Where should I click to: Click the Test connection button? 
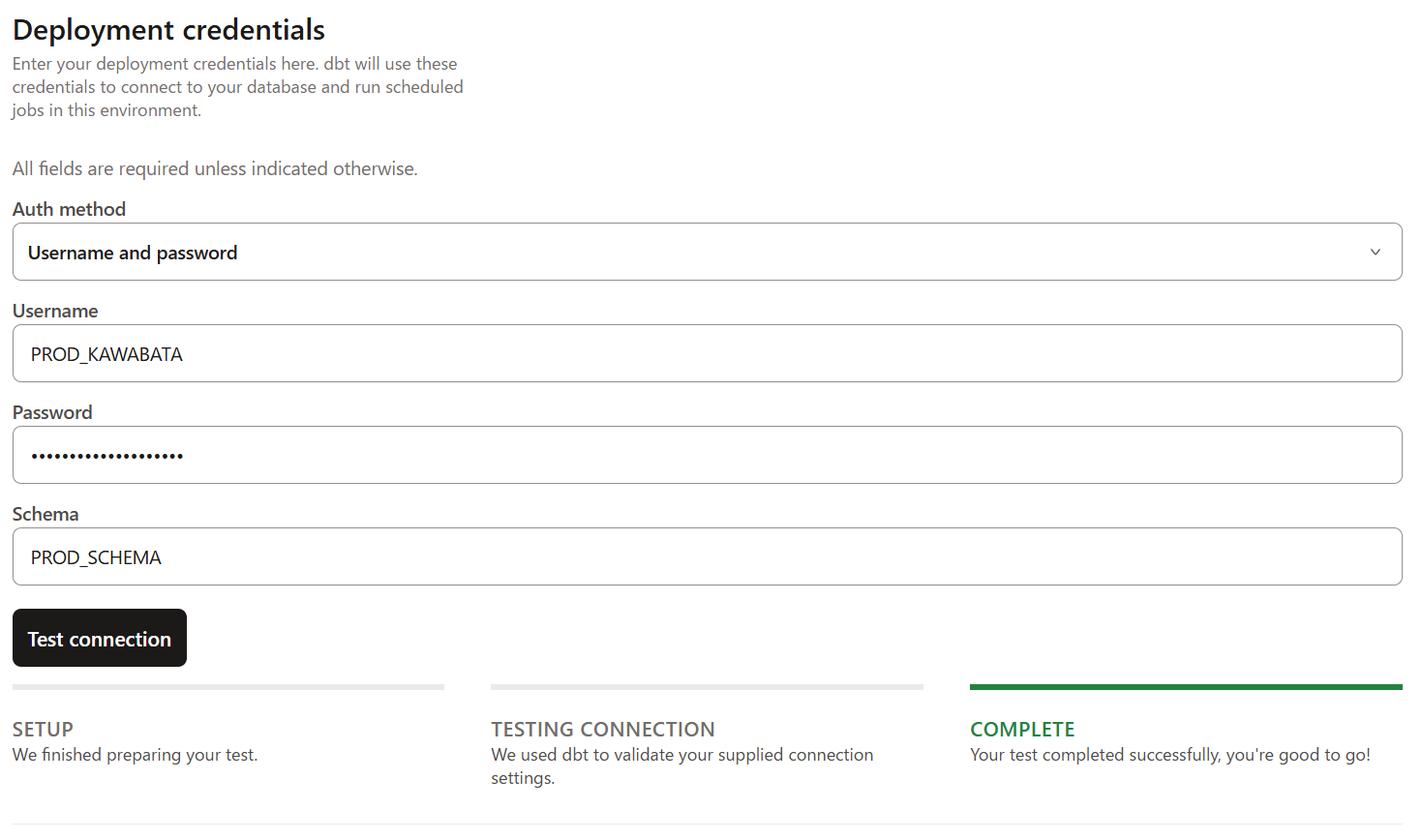point(100,638)
